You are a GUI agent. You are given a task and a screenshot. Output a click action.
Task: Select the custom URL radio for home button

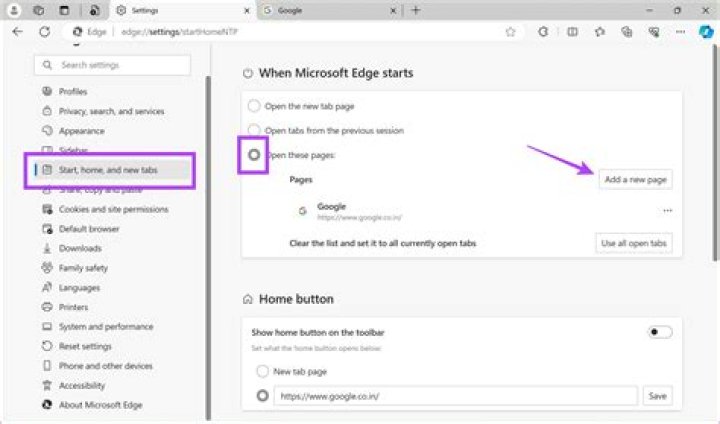tap(262, 396)
